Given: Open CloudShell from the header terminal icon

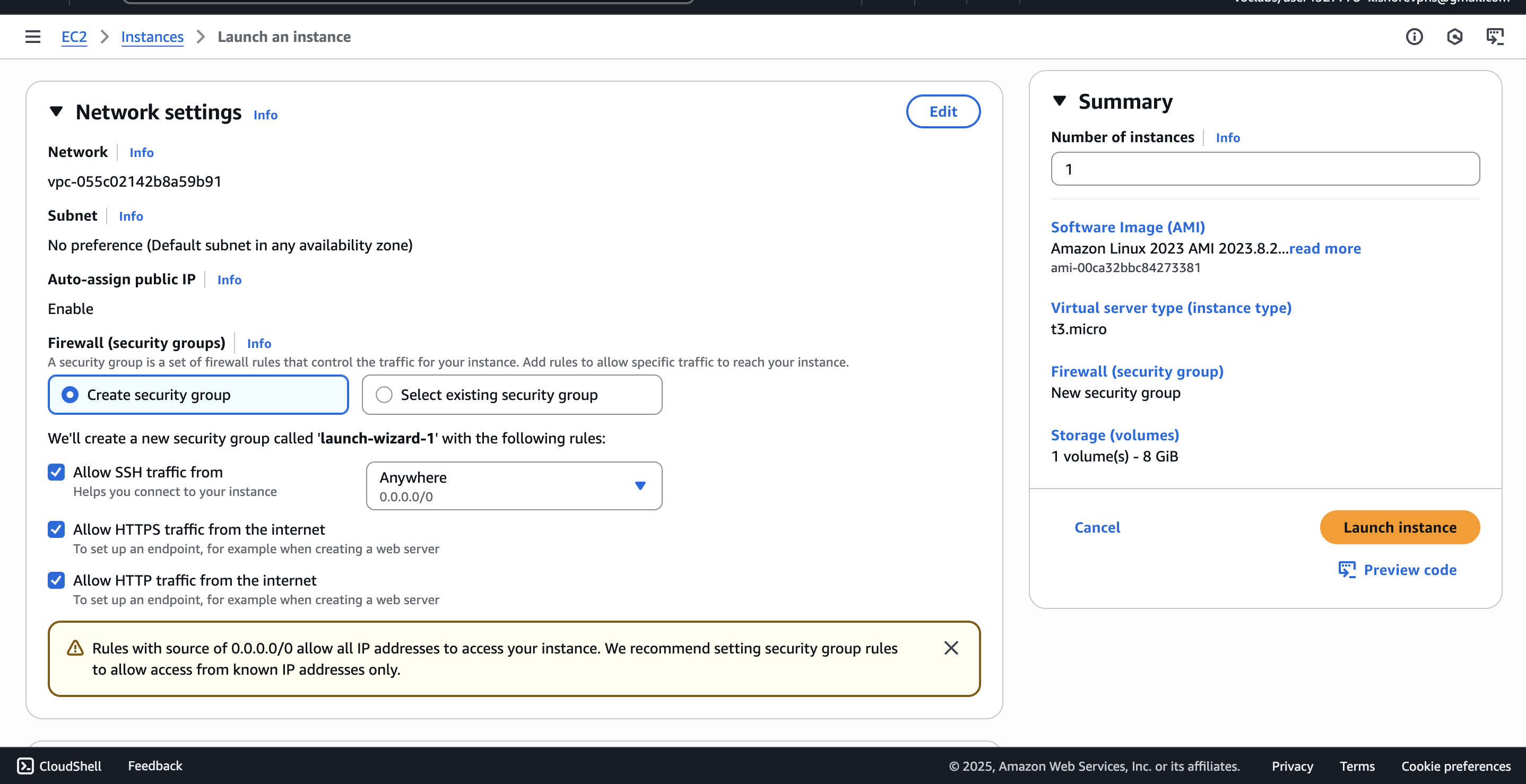Looking at the screenshot, I should pyautogui.click(x=1496, y=37).
